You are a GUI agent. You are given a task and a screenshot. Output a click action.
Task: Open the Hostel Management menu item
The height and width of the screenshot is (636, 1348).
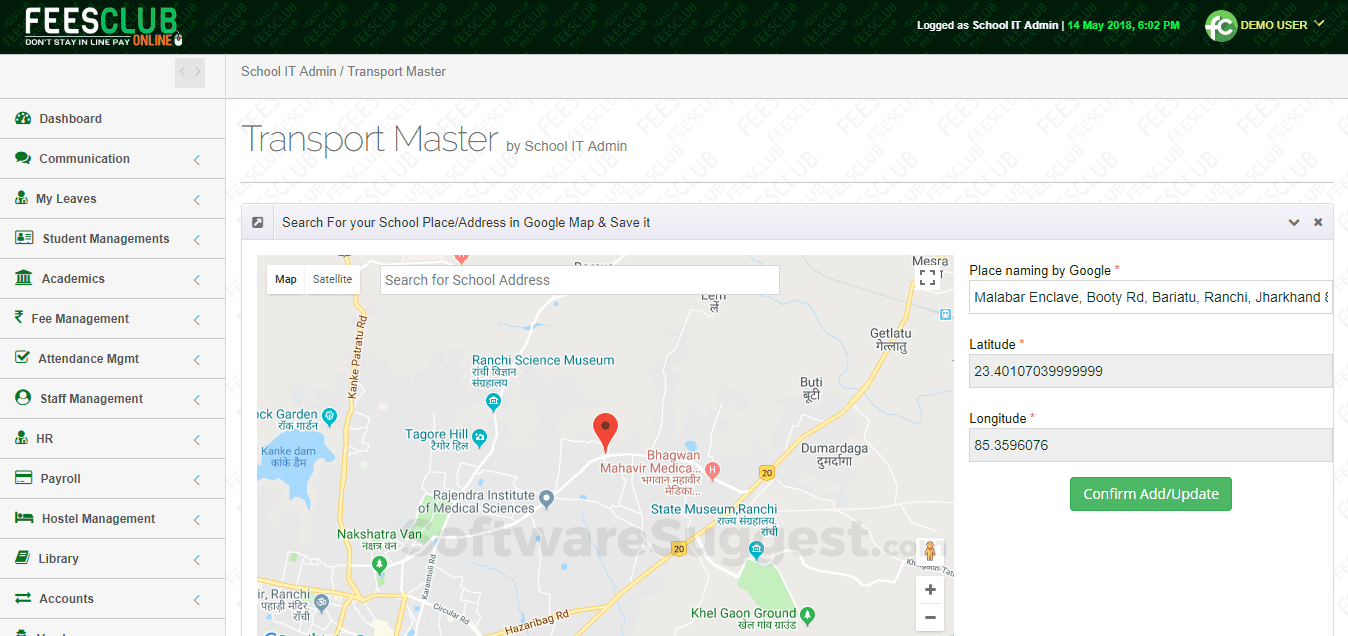coord(112,518)
